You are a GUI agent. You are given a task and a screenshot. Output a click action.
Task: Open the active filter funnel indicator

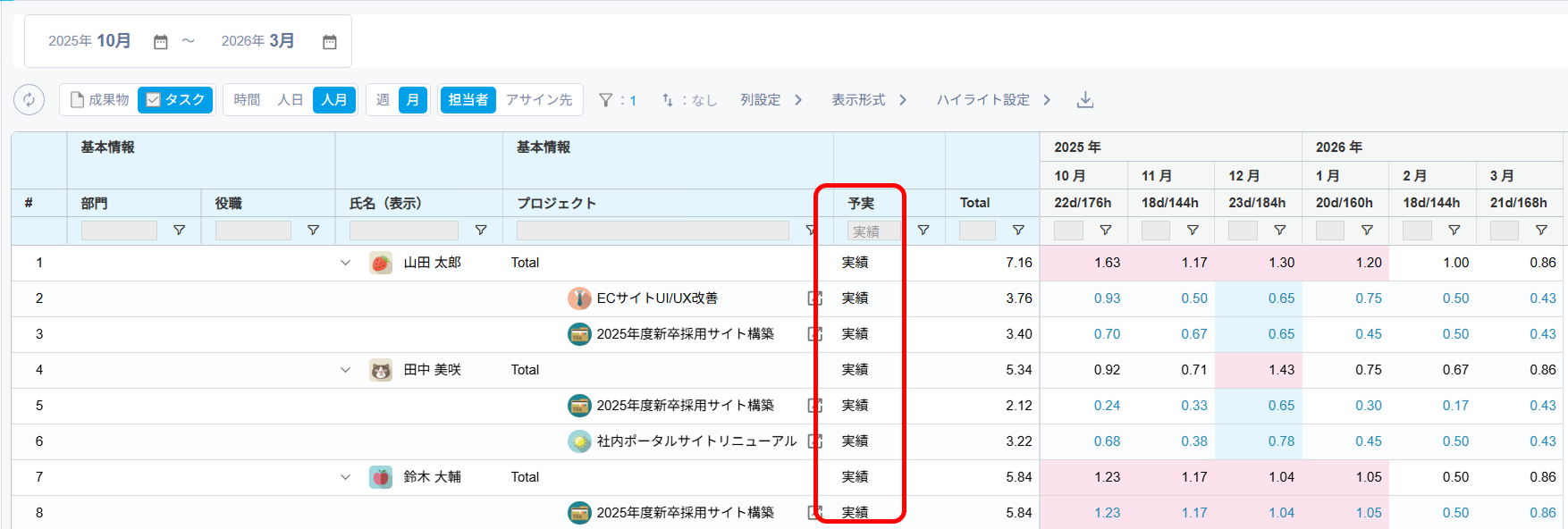[x=617, y=100]
